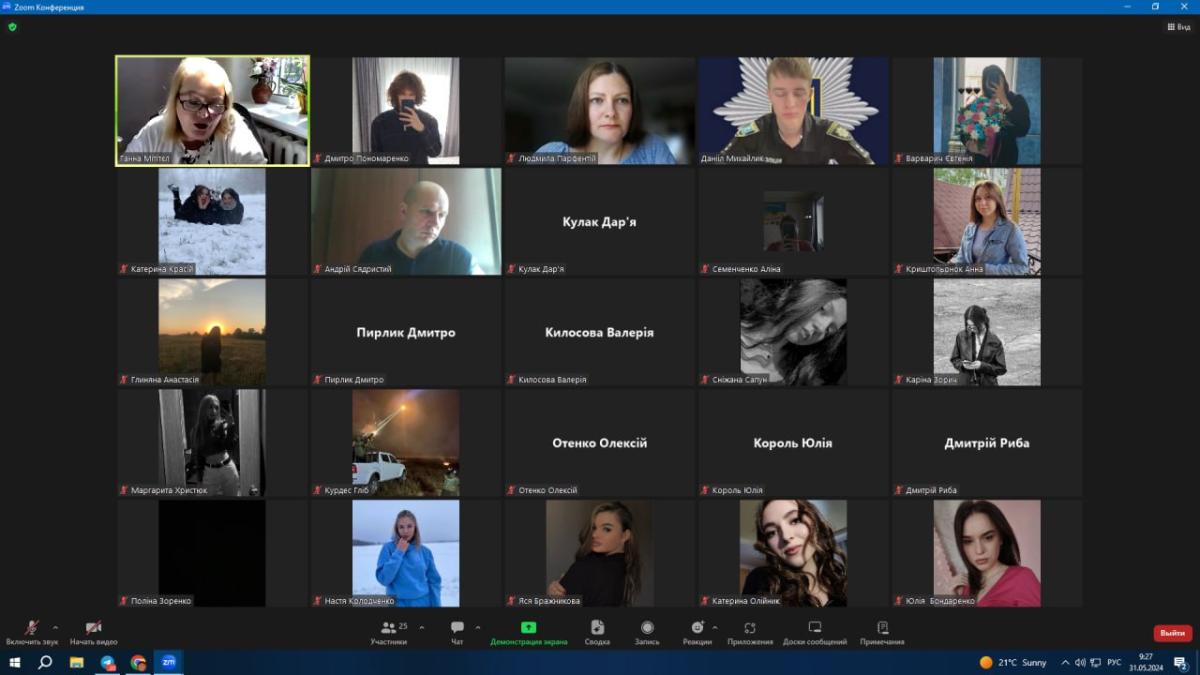Unmute microphone with Включить звук button

coord(31,632)
